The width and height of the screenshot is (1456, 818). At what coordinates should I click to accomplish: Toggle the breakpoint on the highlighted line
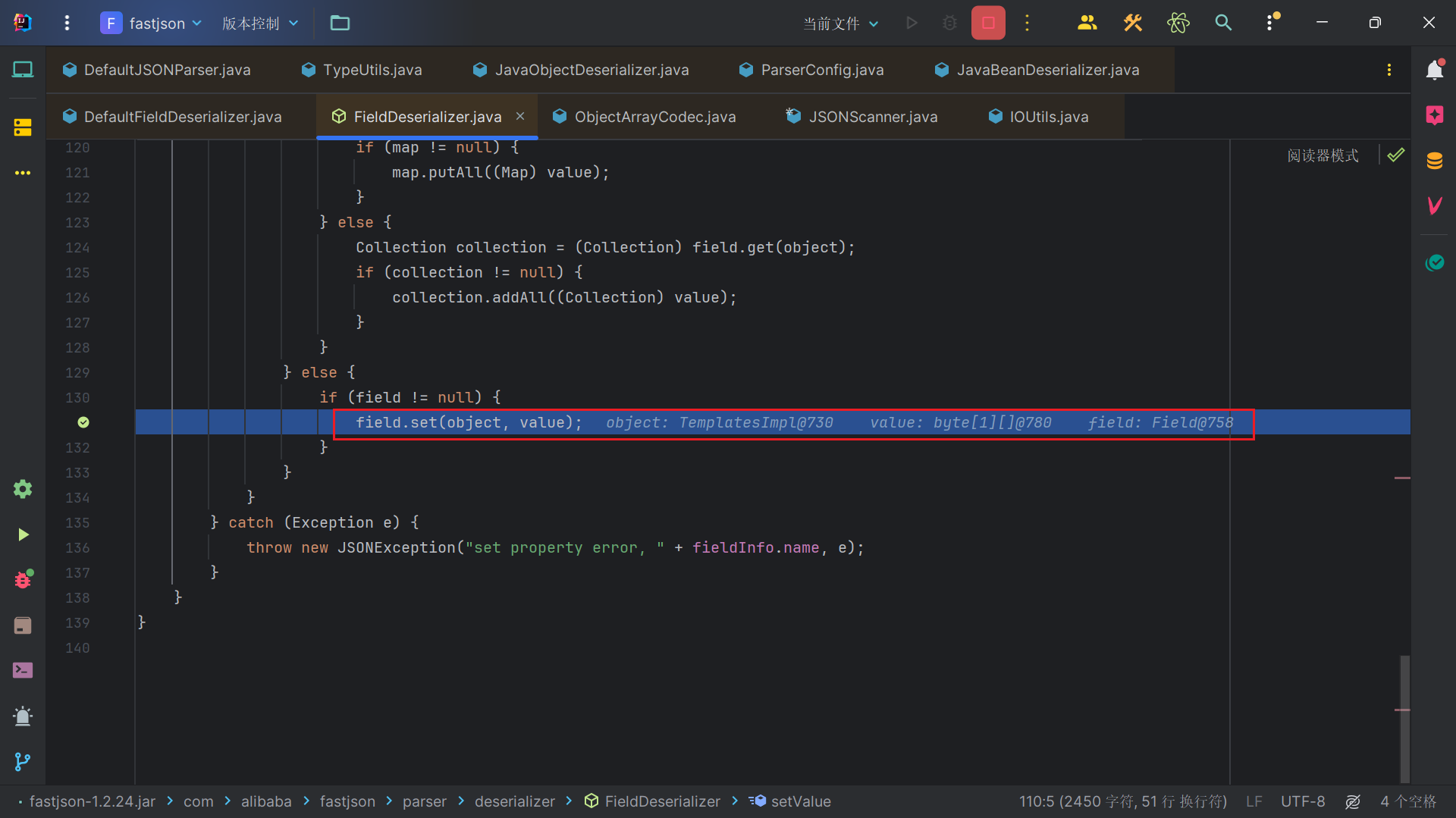coord(83,422)
